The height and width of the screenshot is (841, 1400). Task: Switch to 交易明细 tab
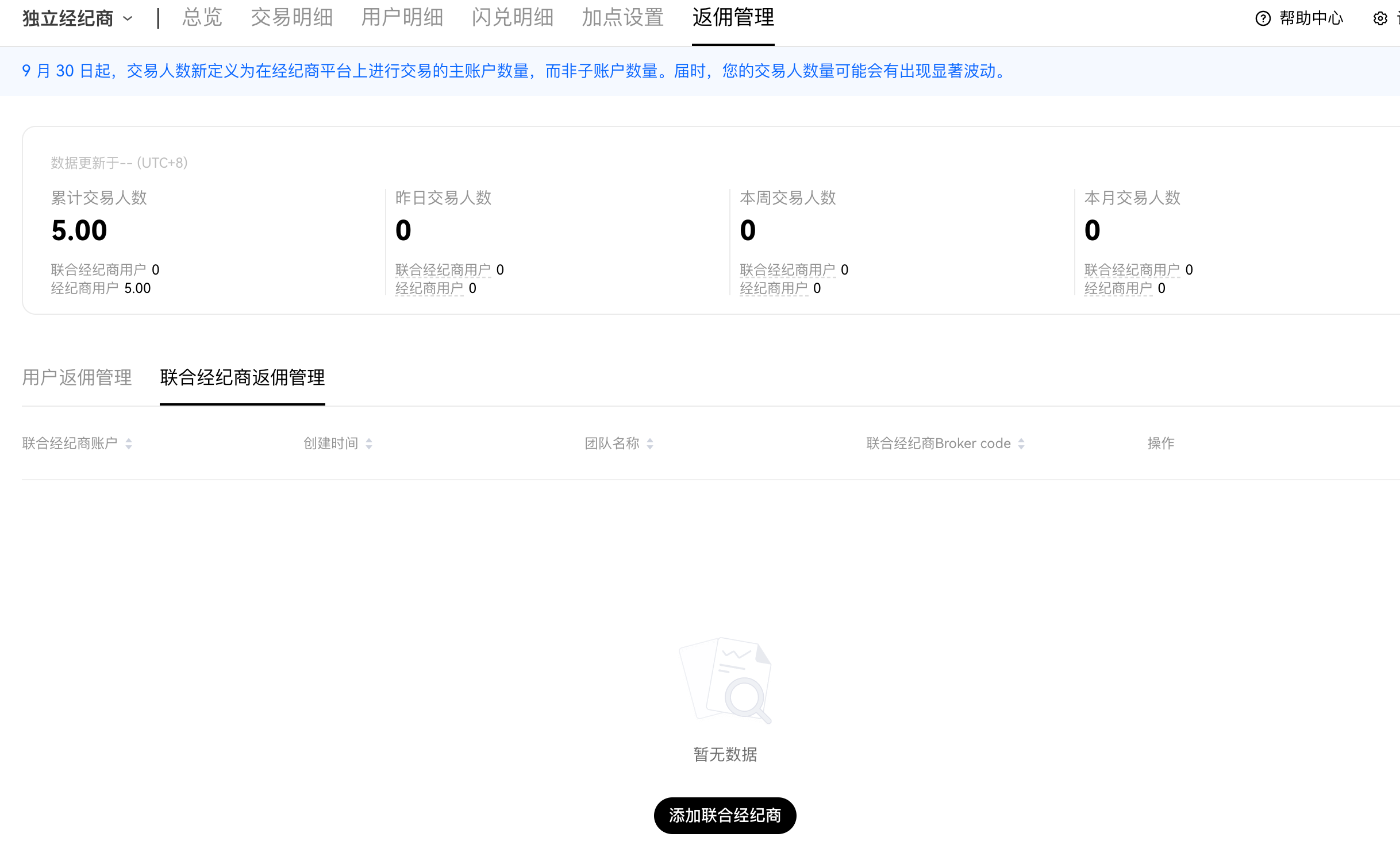click(x=291, y=17)
